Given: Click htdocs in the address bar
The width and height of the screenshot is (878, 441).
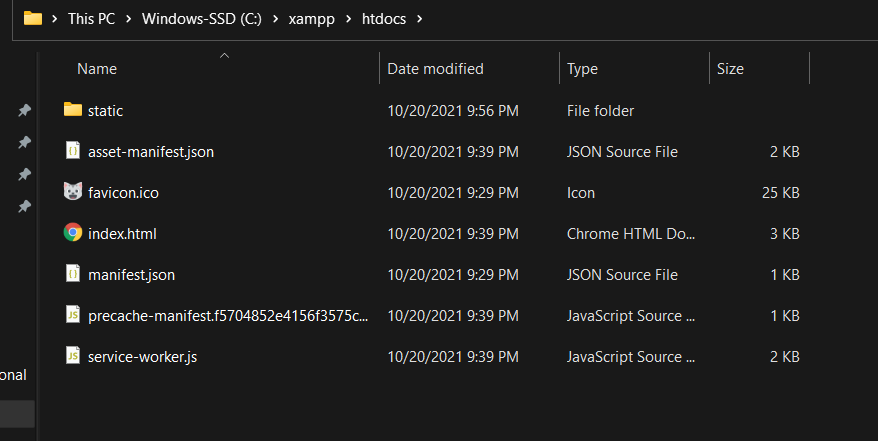Looking at the screenshot, I should (x=384, y=19).
